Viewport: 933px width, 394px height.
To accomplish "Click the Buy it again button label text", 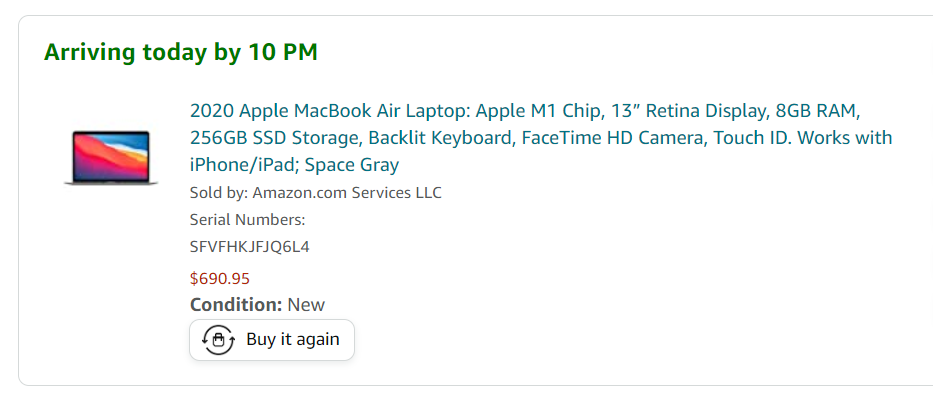I will [x=293, y=340].
